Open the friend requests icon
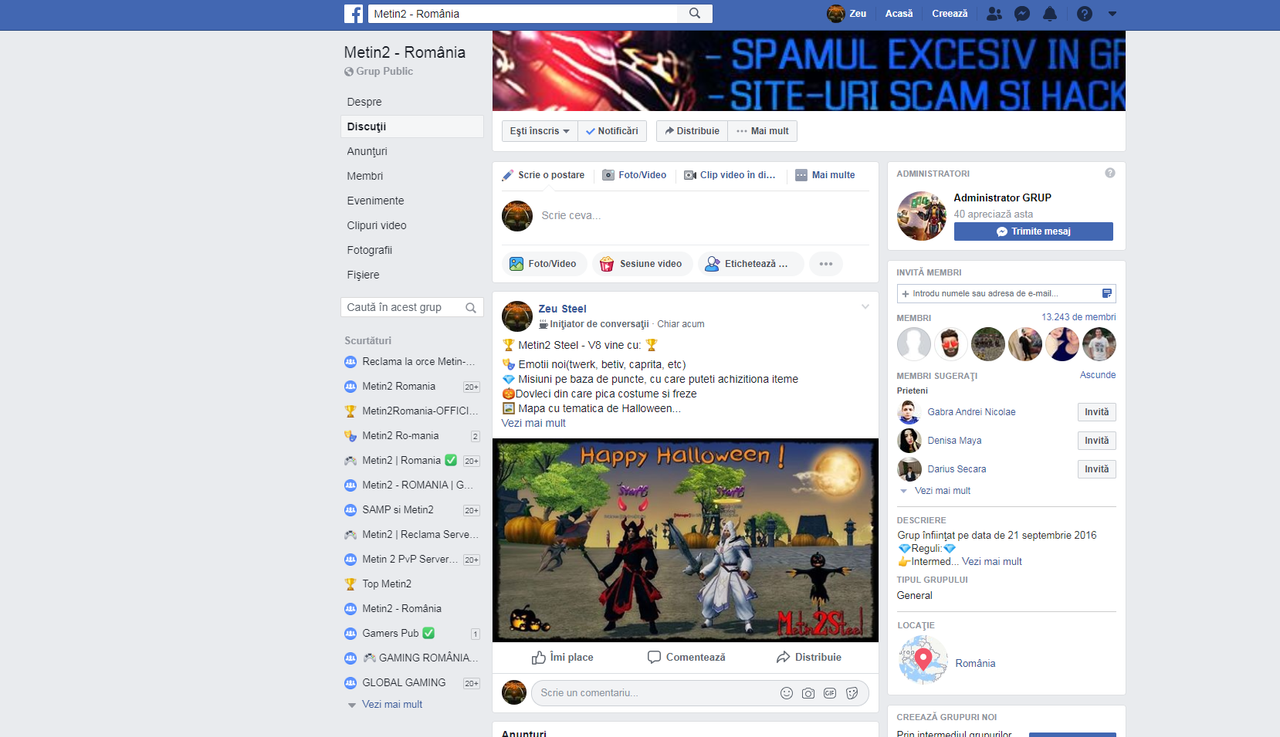1280x737 pixels. pos(993,13)
